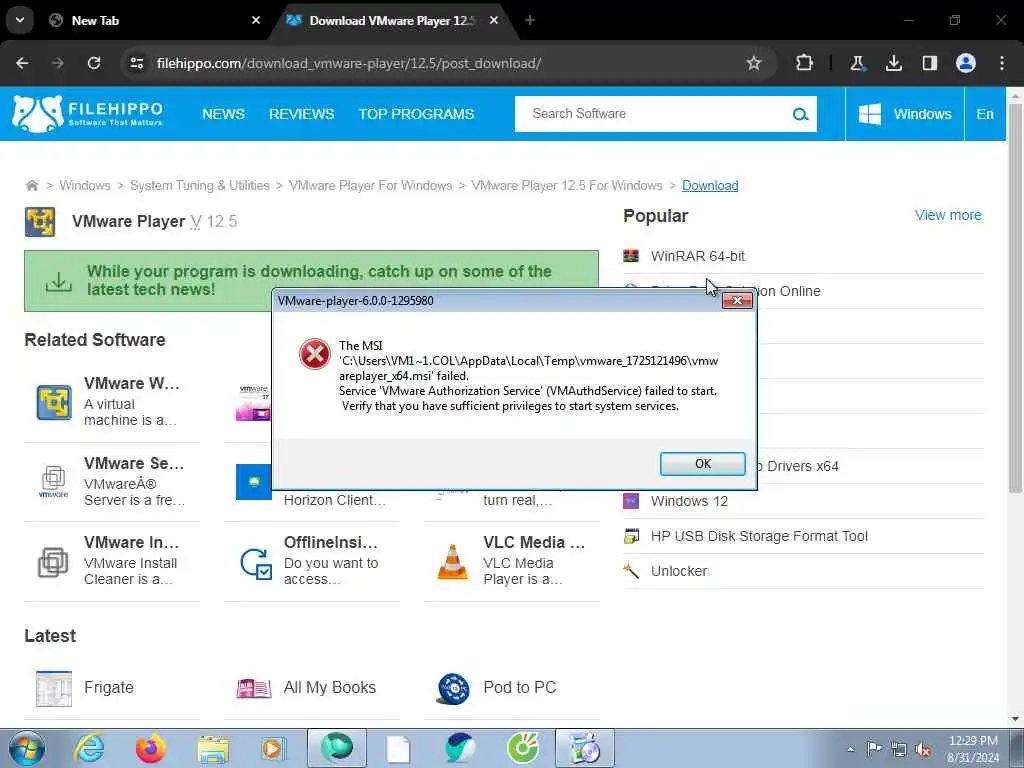
Task: Open a new browser tab
Action: coord(530,21)
